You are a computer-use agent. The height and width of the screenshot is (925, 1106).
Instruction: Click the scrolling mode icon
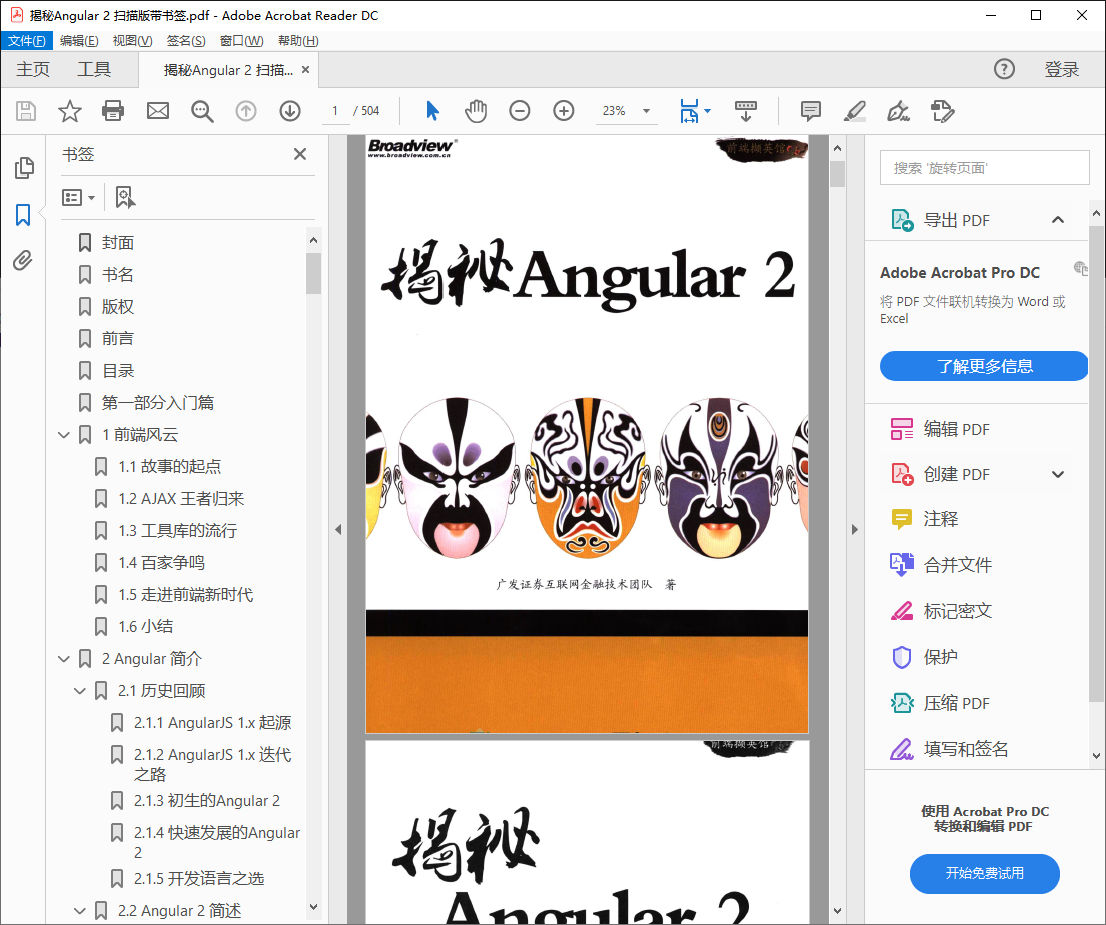(746, 111)
